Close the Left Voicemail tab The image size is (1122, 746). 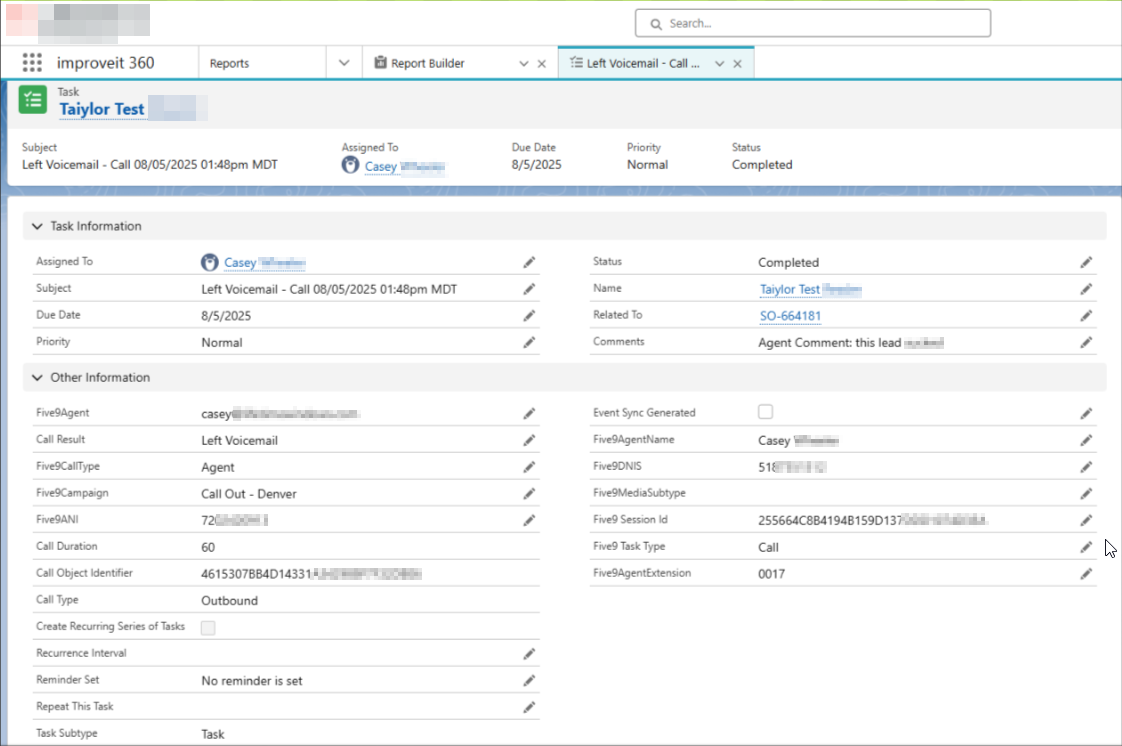pyautogui.click(x=738, y=64)
